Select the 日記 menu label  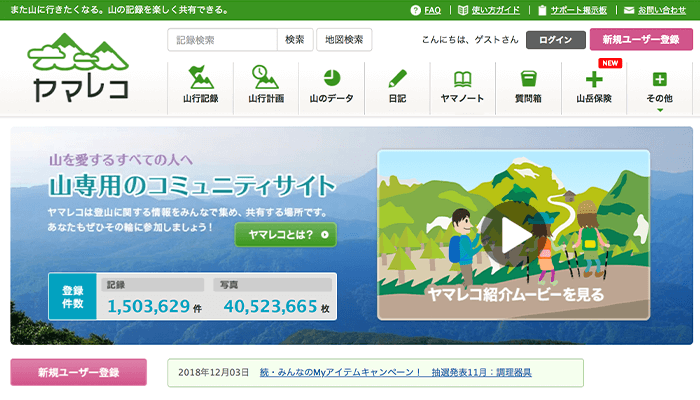click(x=397, y=98)
